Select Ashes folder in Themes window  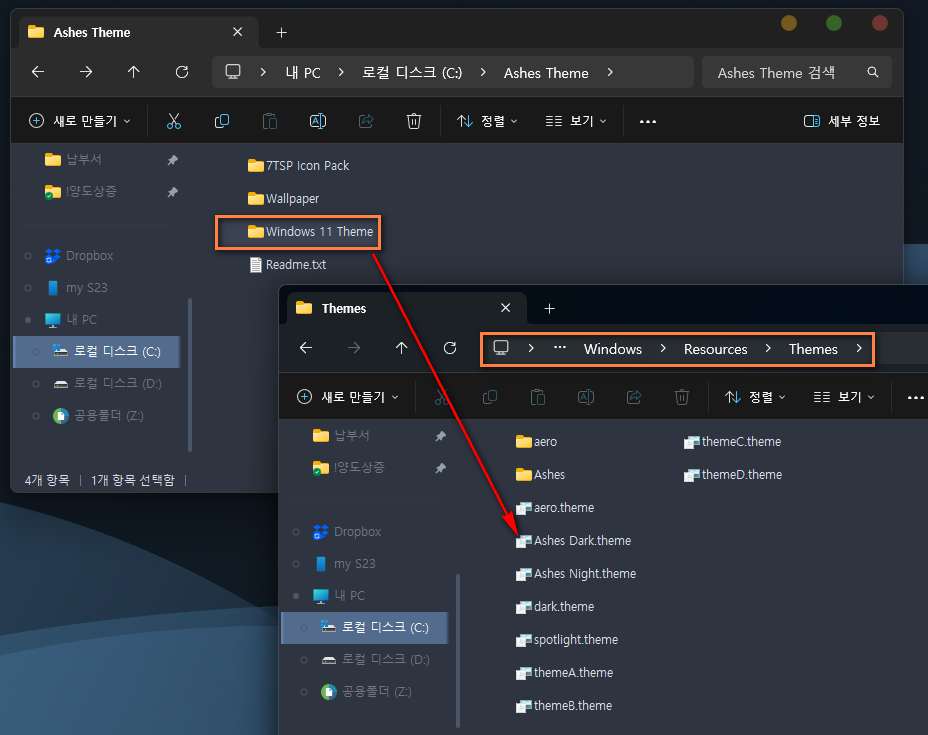pyautogui.click(x=540, y=475)
